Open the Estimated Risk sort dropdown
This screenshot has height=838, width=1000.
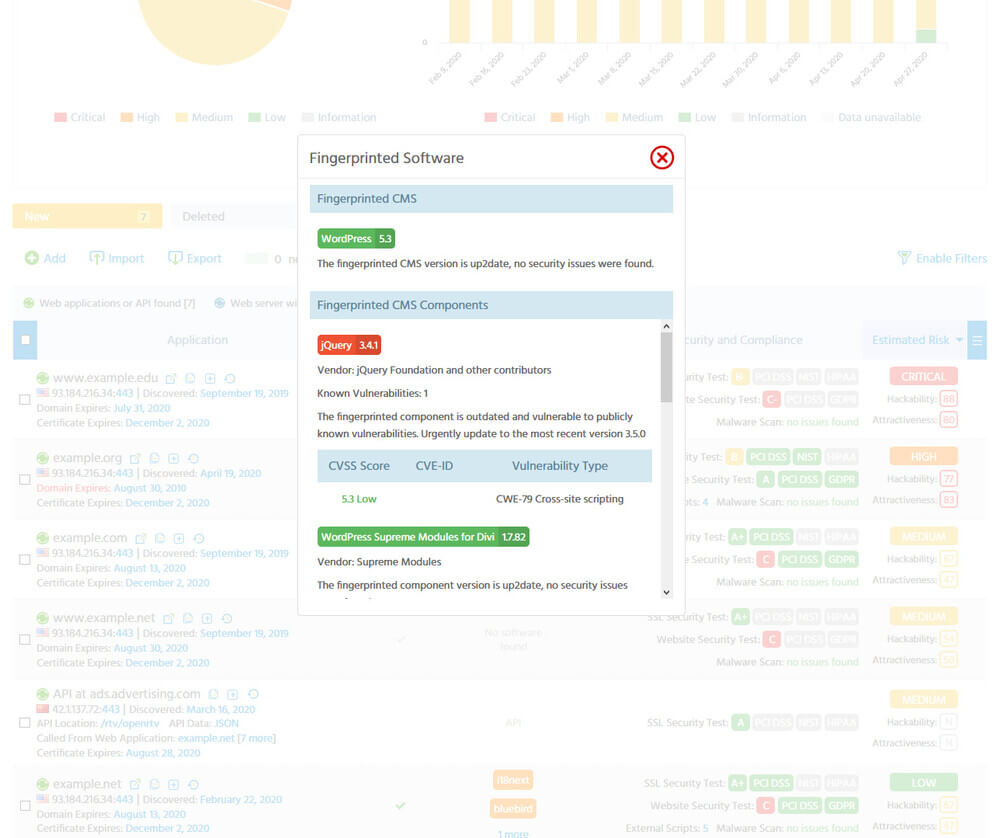[x=959, y=340]
